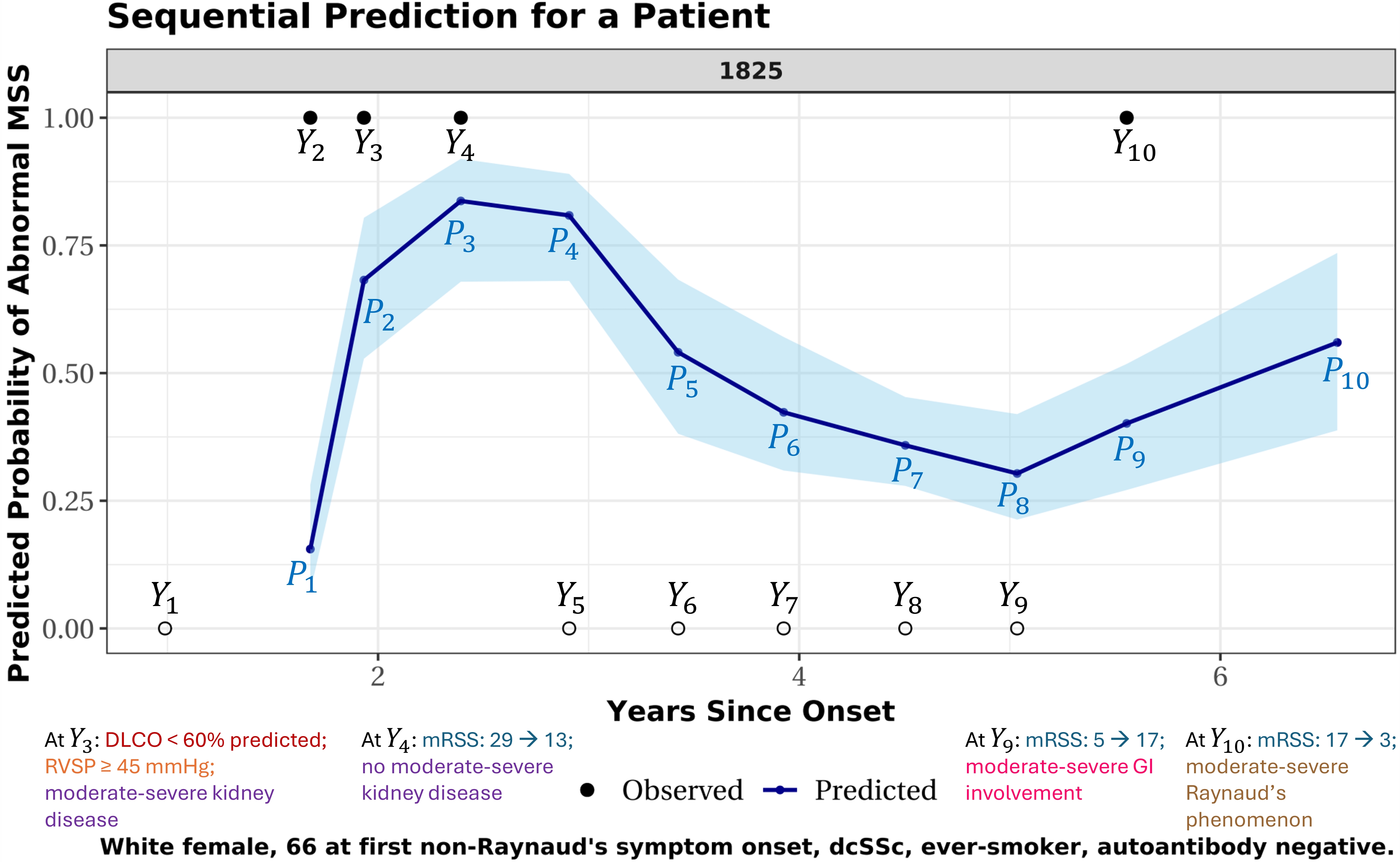
Task: Click the Years Since Onset axis title
Action: 750,712
